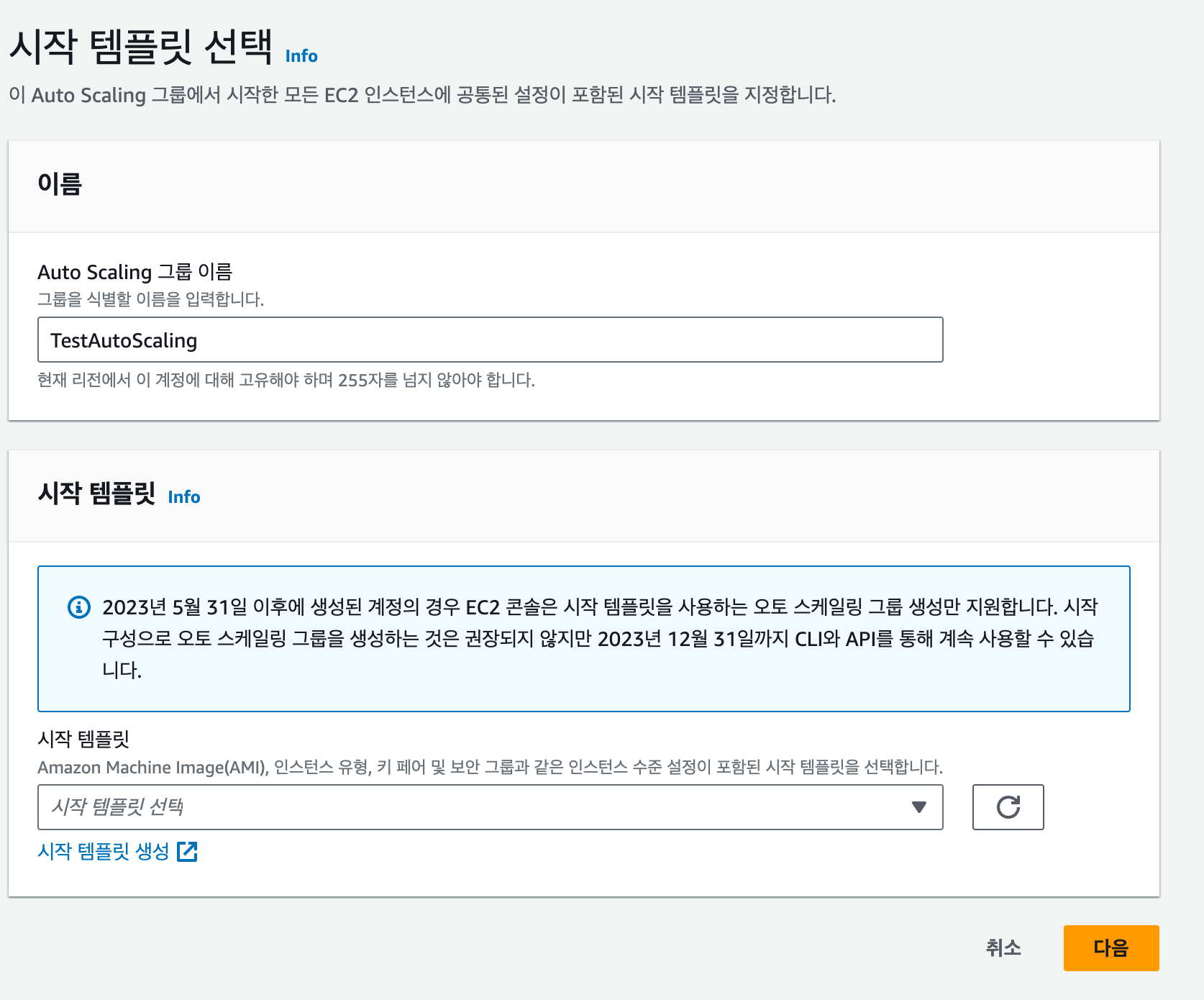Image resolution: width=1204 pixels, height=1000 pixels.
Task: Open the 시작 템플릿 선택 dropdown
Action: (490, 807)
